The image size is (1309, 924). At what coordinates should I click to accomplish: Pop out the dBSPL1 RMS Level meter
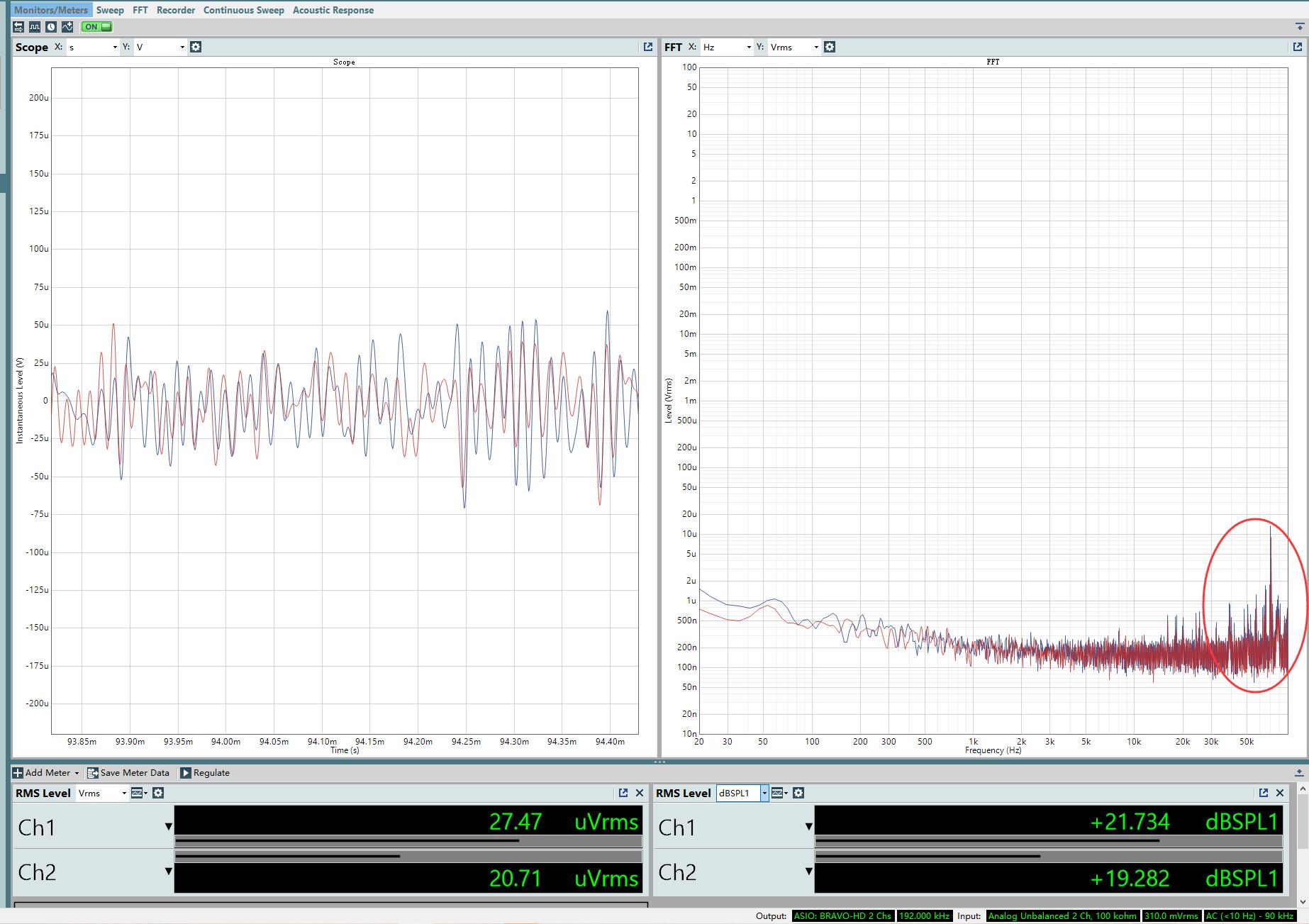click(1264, 793)
